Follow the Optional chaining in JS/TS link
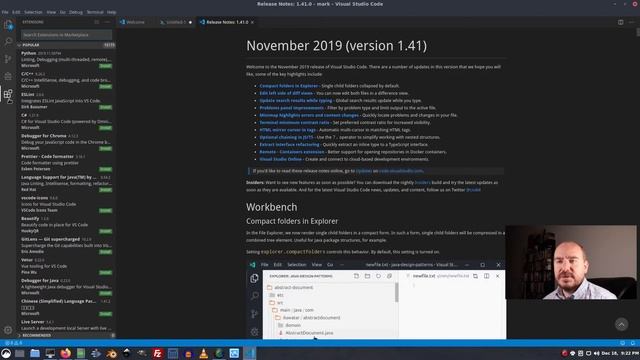 pyautogui.click(x=286, y=137)
